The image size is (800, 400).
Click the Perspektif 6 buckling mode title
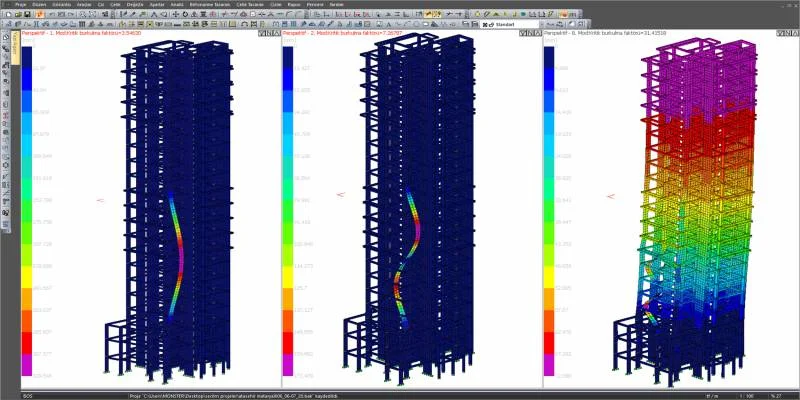click(605, 33)
